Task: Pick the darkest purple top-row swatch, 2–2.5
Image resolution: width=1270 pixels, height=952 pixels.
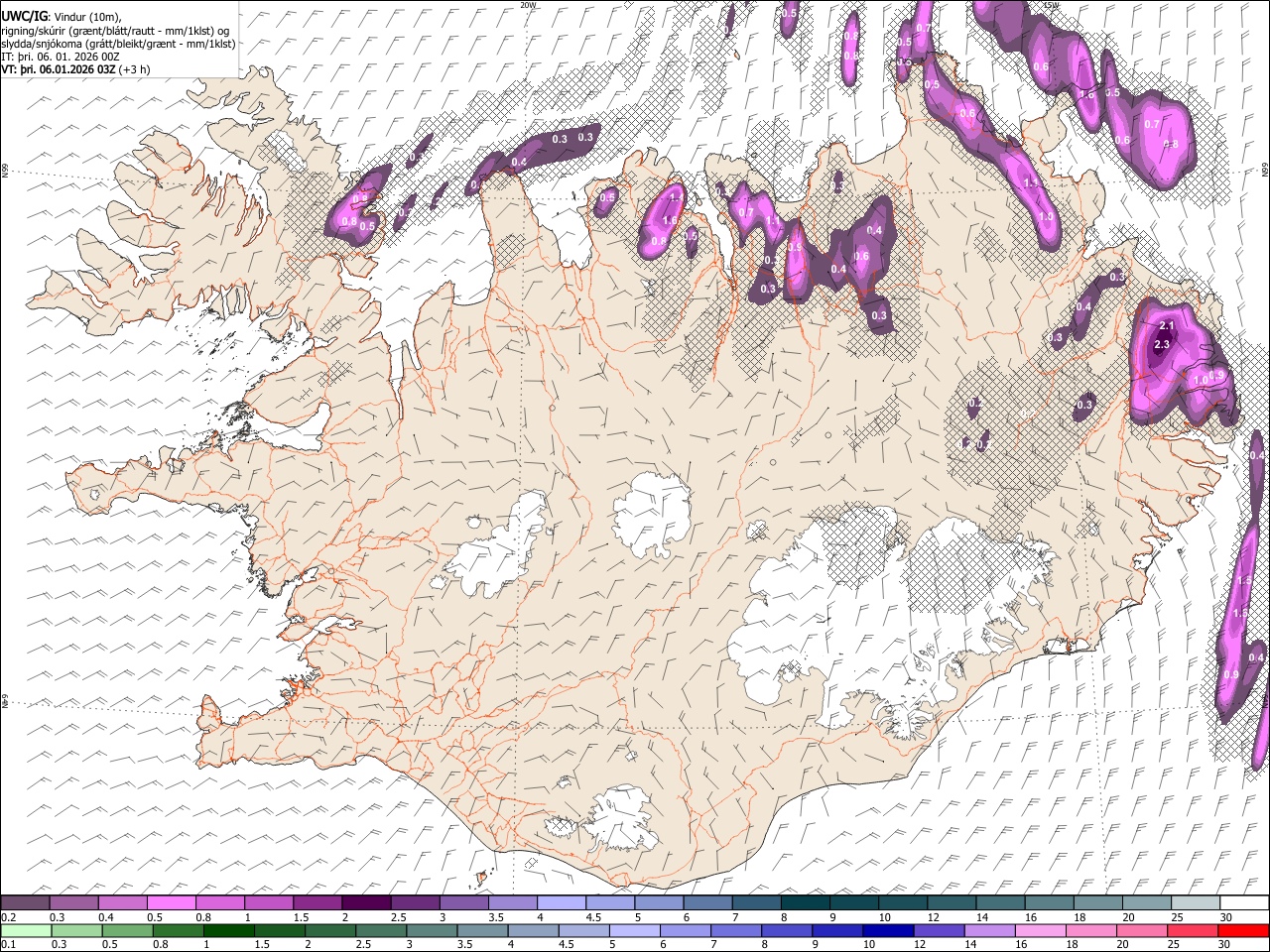Action: click(366, 903)
